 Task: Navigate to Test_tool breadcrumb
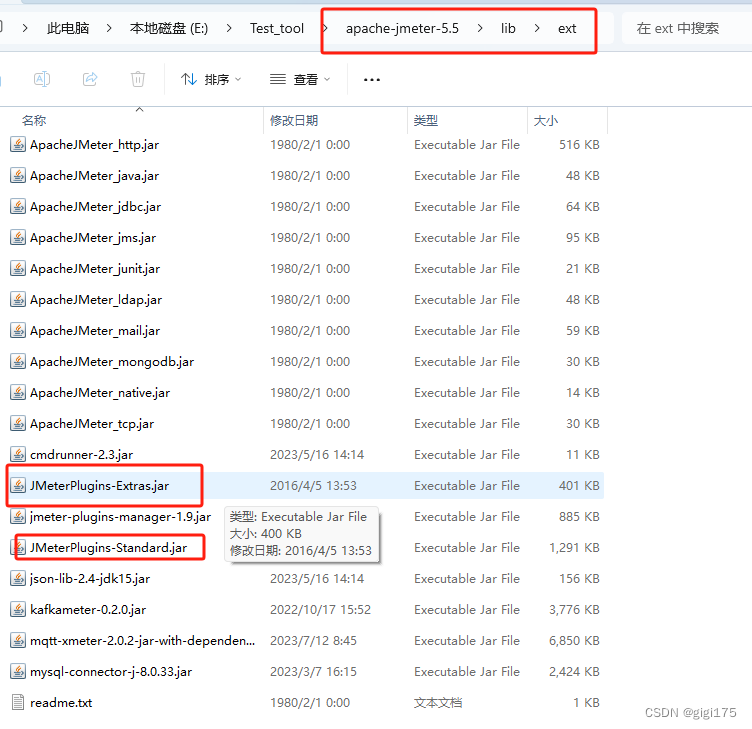click(x=277, y=29)
